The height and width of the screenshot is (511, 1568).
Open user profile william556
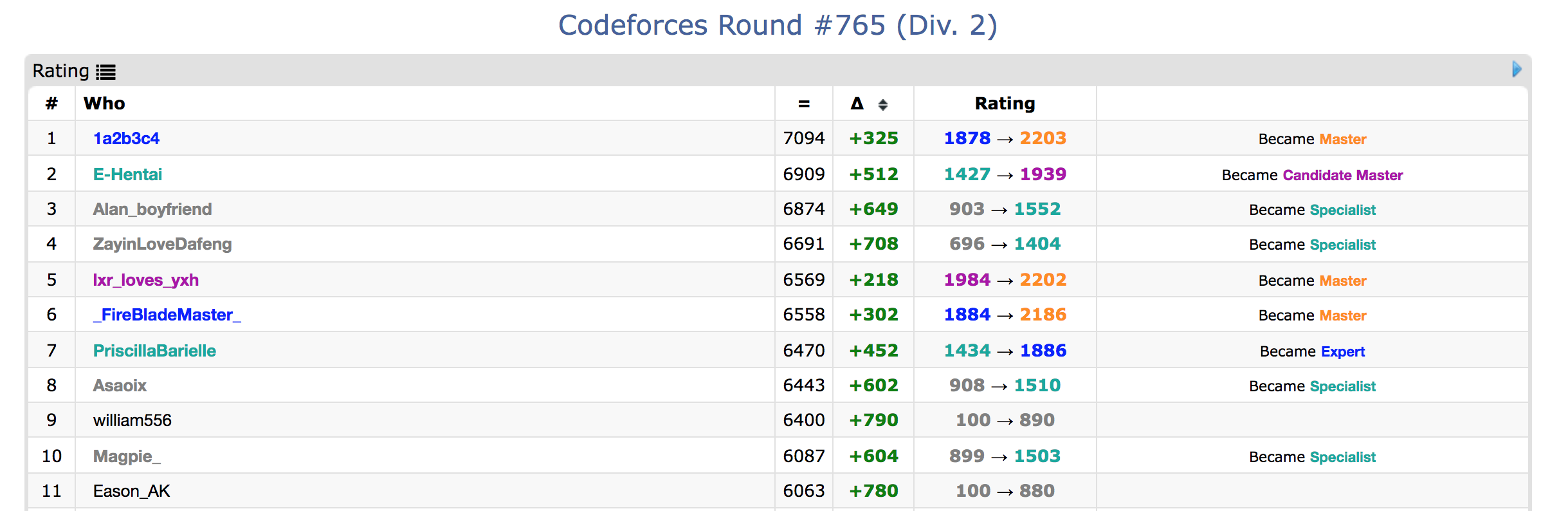(x=132, y=420)
